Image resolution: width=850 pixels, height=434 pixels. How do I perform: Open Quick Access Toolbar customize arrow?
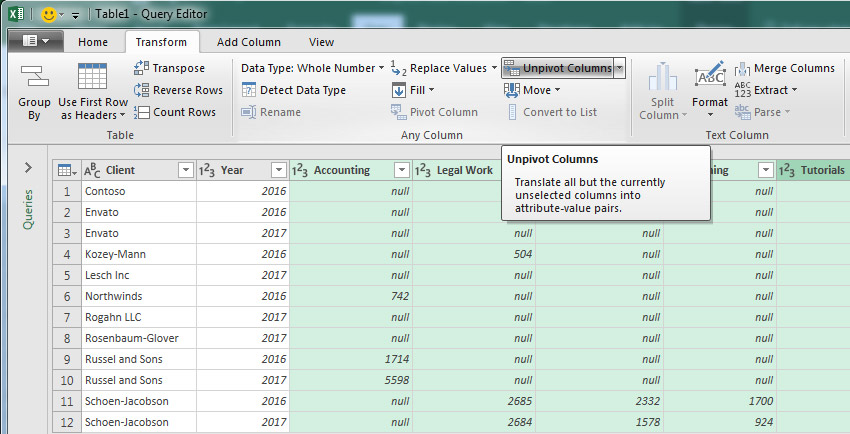coord(75,15)
